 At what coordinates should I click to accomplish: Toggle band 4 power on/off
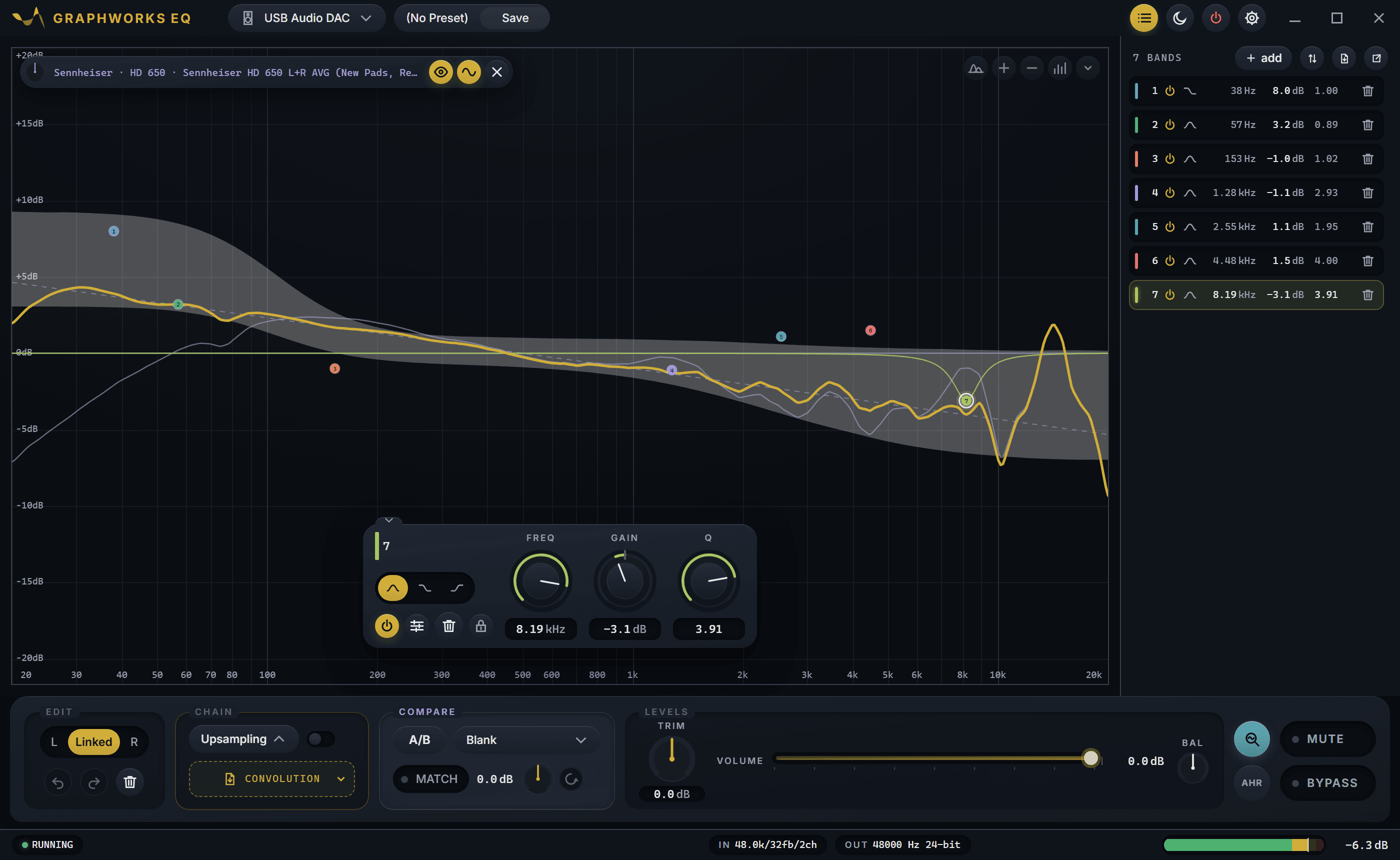[x=1169, y=193]
